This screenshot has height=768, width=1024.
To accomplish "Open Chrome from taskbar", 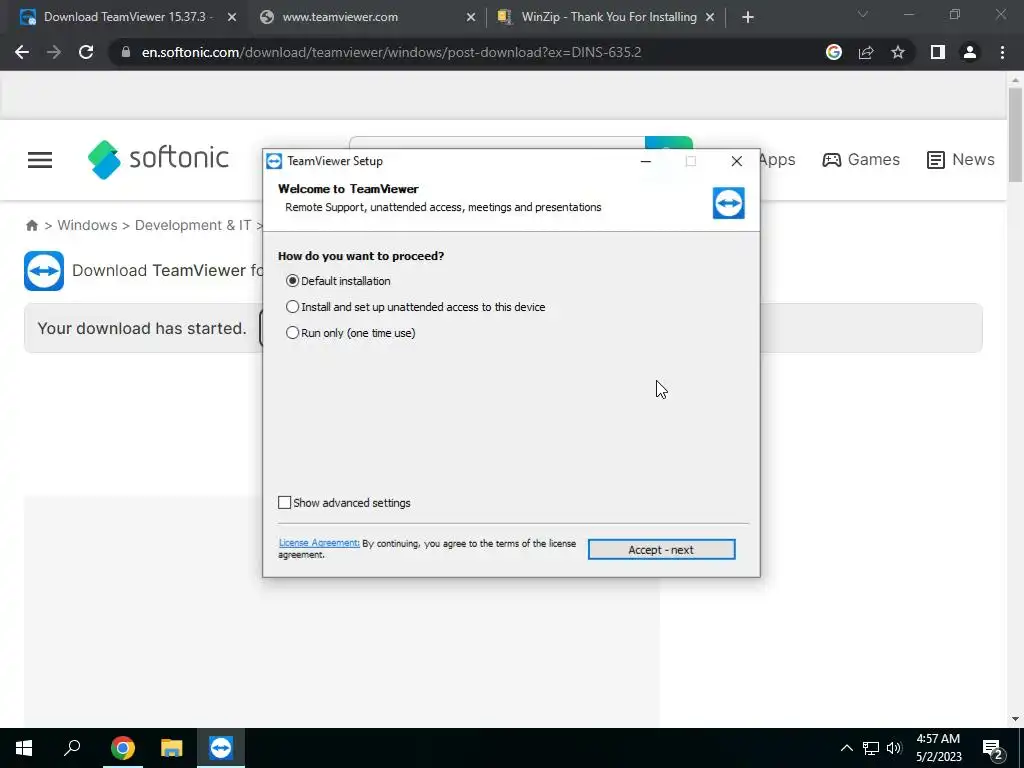I will (123, 748).
